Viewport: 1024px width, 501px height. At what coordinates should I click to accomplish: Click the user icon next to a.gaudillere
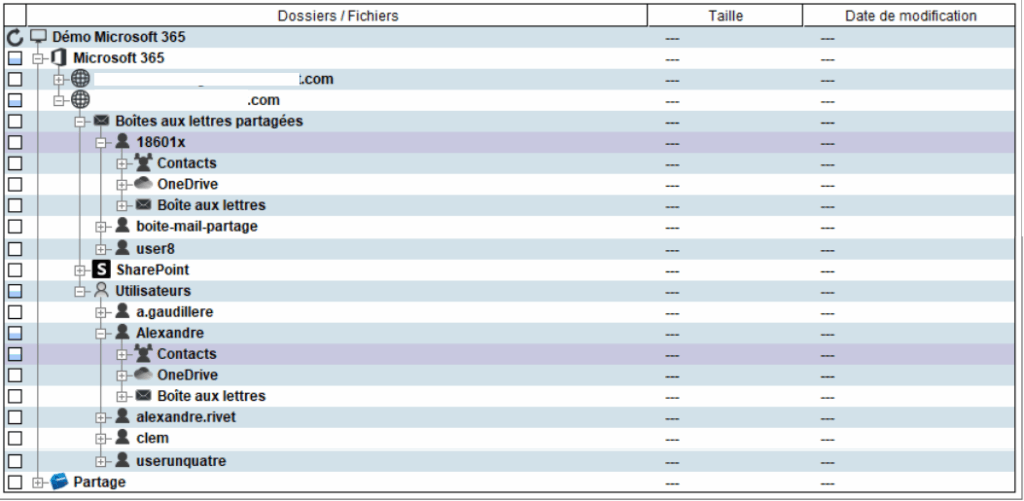click(x=122, y=311)
